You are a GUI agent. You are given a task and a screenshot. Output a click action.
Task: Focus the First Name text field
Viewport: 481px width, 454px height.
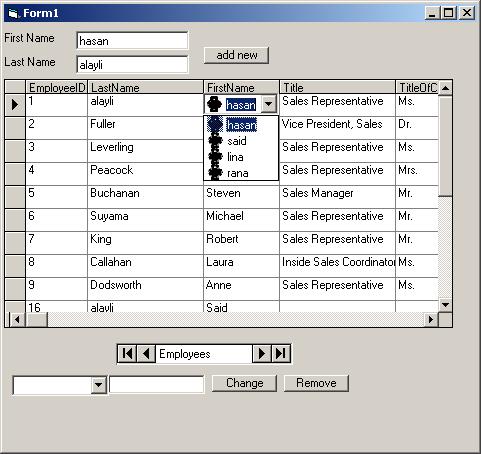click(x=132, y=41)
